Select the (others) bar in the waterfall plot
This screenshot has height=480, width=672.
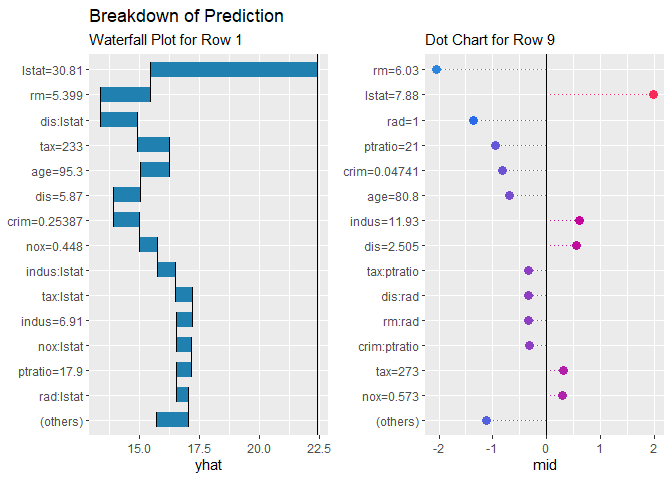[x=172, y=420]
